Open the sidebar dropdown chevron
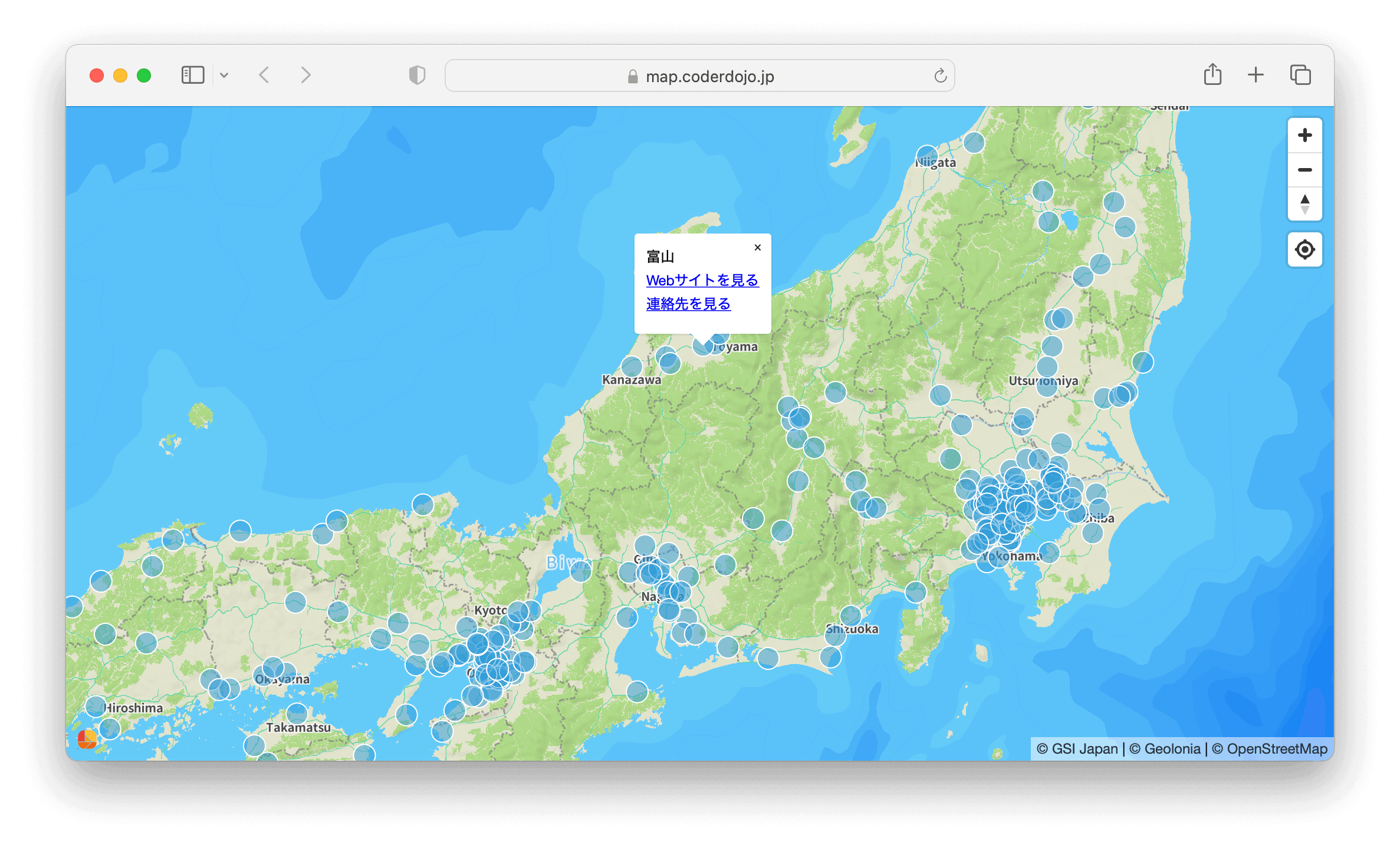This screenshot has width=1400, height=848. click(224, 75)
